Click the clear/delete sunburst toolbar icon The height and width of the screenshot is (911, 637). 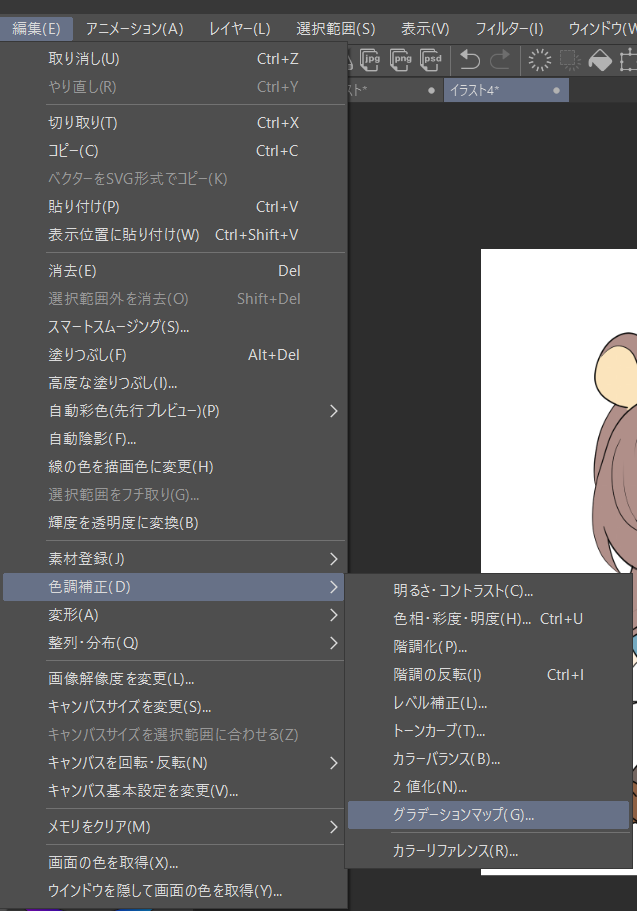(539, 60)
